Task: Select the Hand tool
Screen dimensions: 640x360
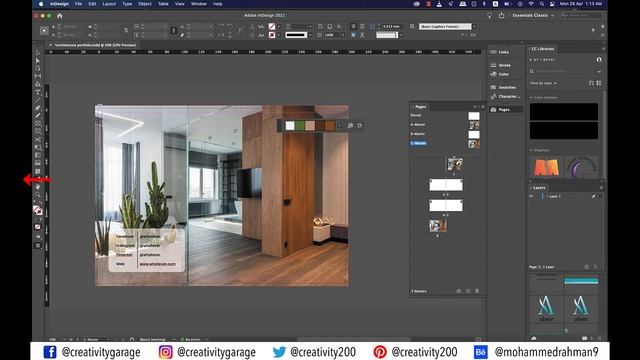Action: point(38,187)
